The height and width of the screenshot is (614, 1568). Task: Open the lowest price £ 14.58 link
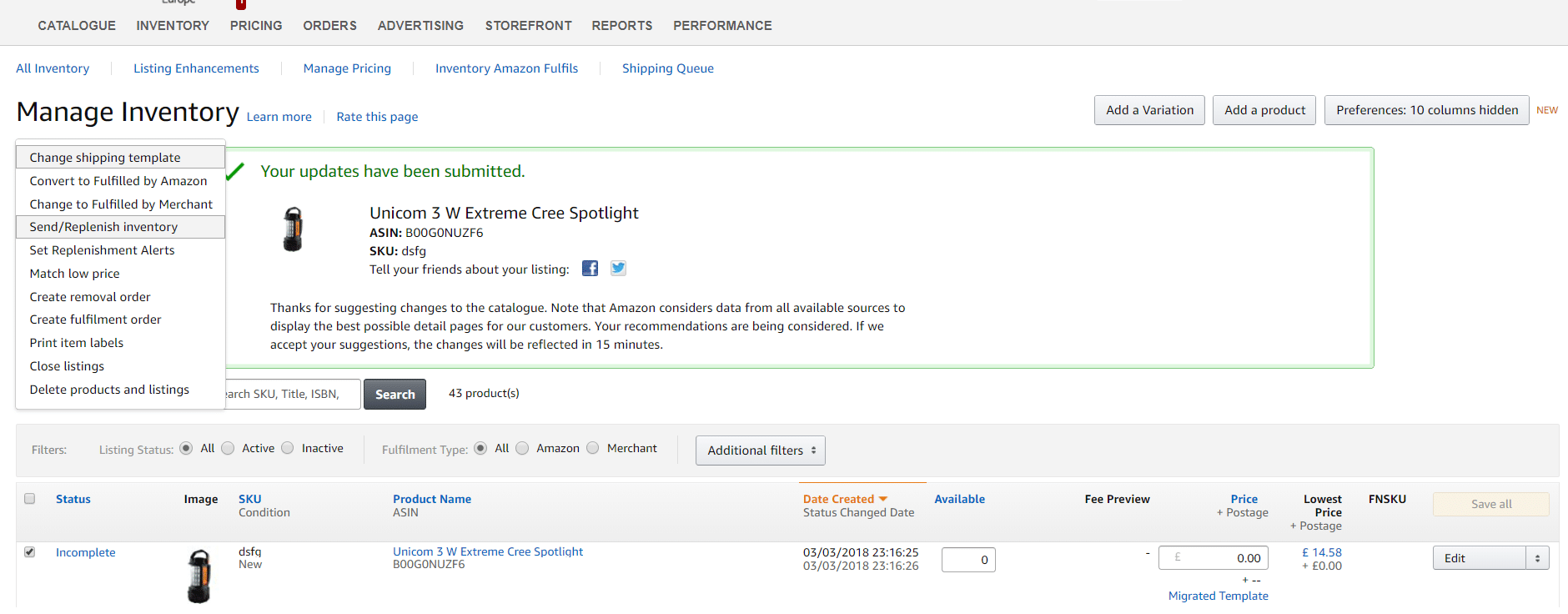click(1322, 552)
